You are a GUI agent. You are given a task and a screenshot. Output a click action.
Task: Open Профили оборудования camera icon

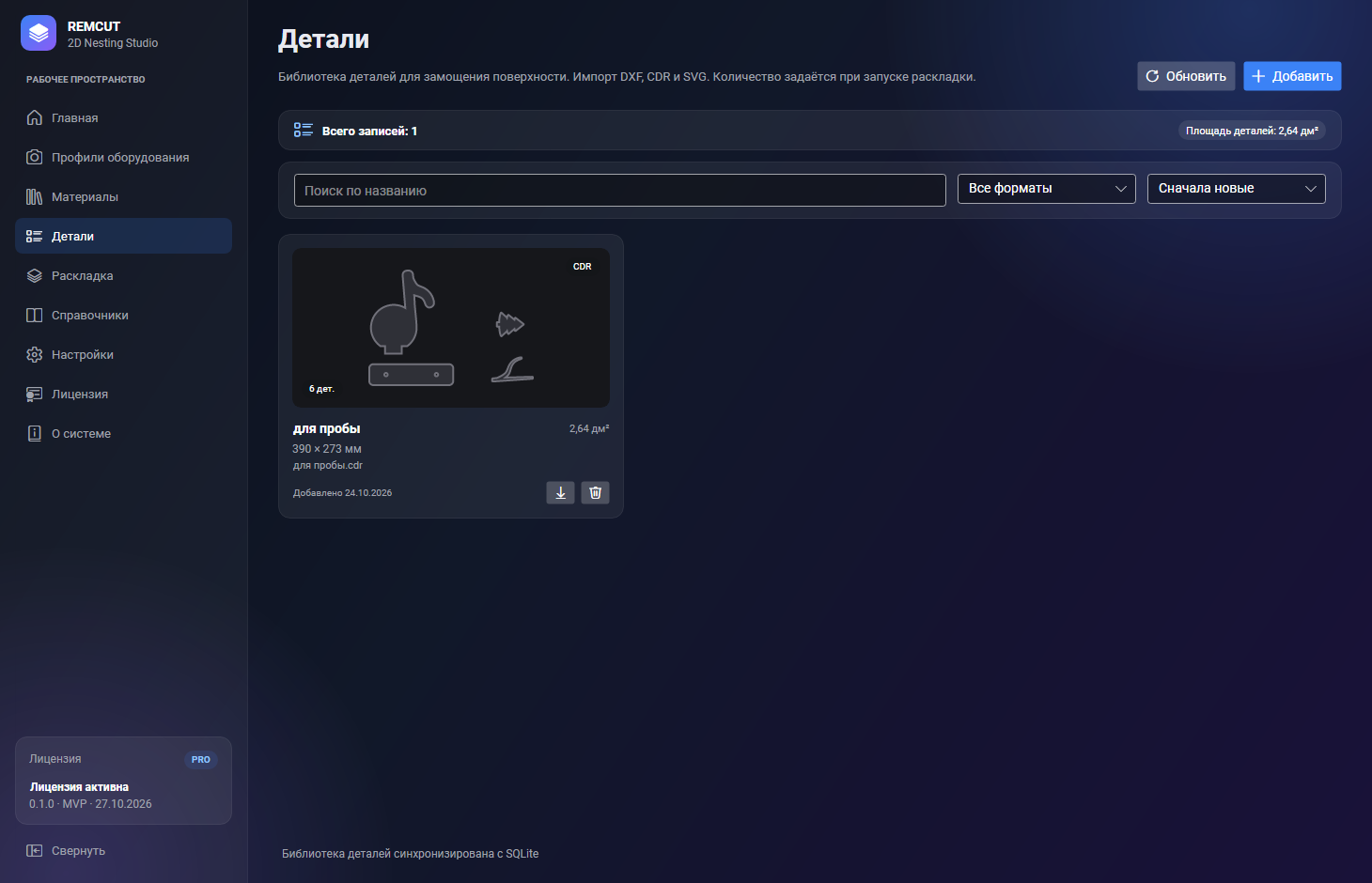(35, 157)
